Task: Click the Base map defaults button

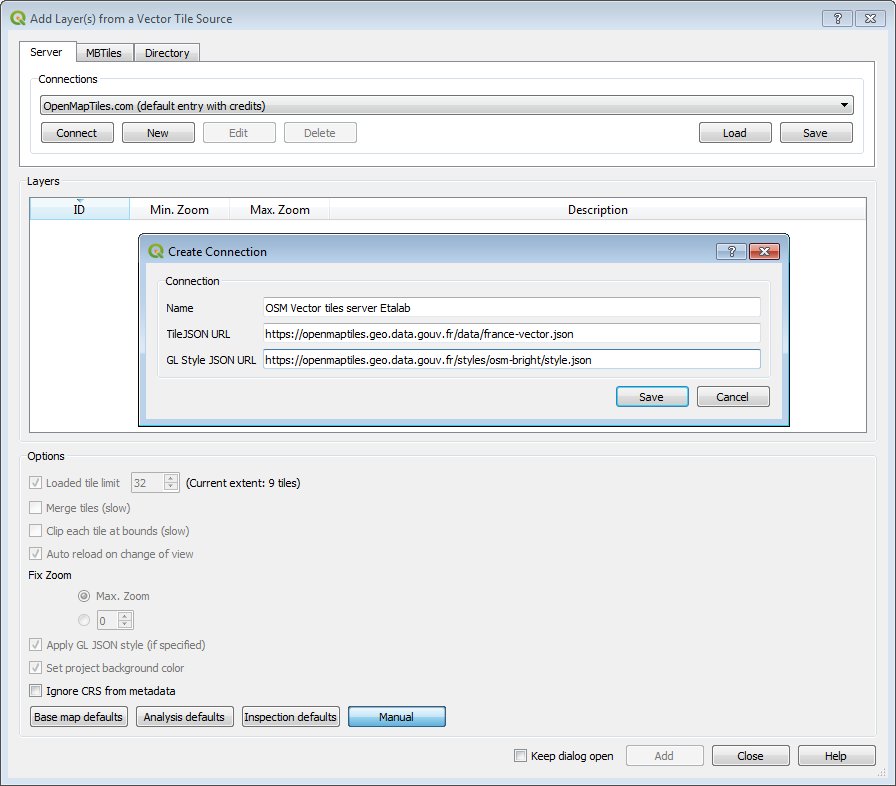Action: (79, 717)
